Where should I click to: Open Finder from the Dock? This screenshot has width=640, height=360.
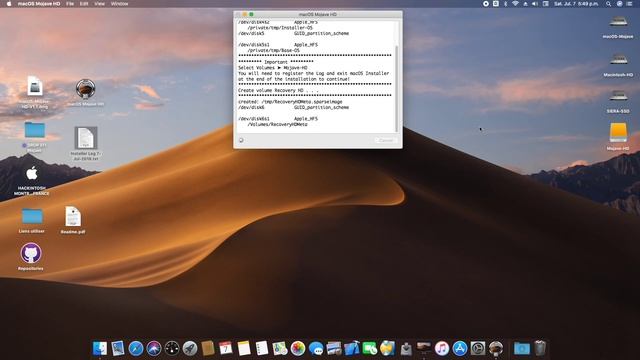[x=100, y=348]
